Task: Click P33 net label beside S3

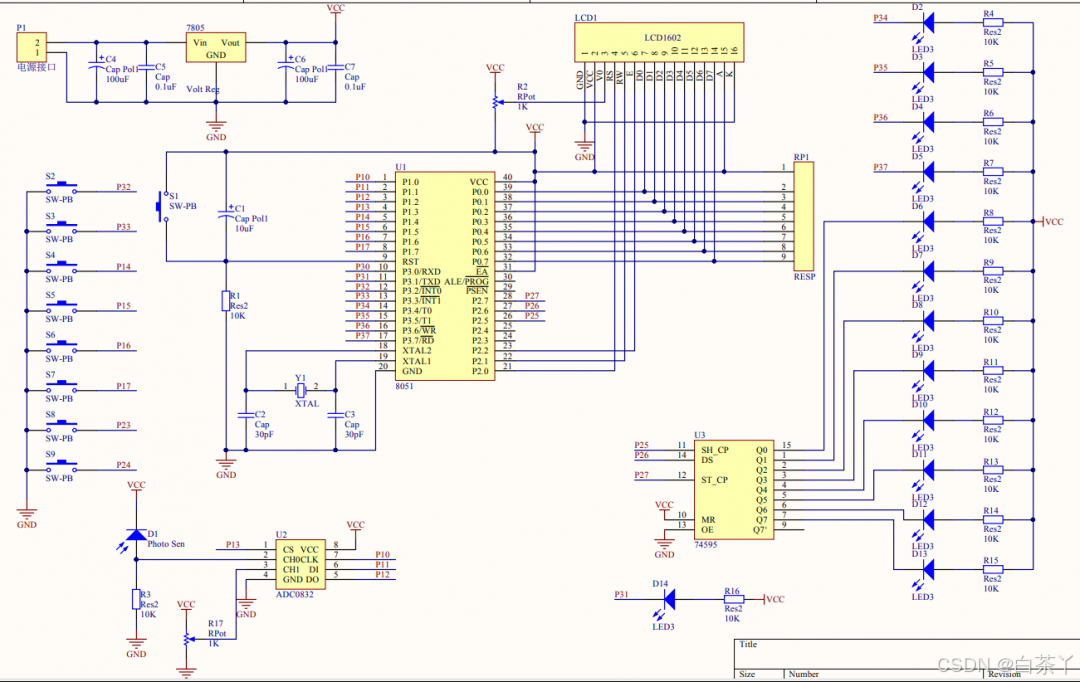Action: click(x=123, y=227)
